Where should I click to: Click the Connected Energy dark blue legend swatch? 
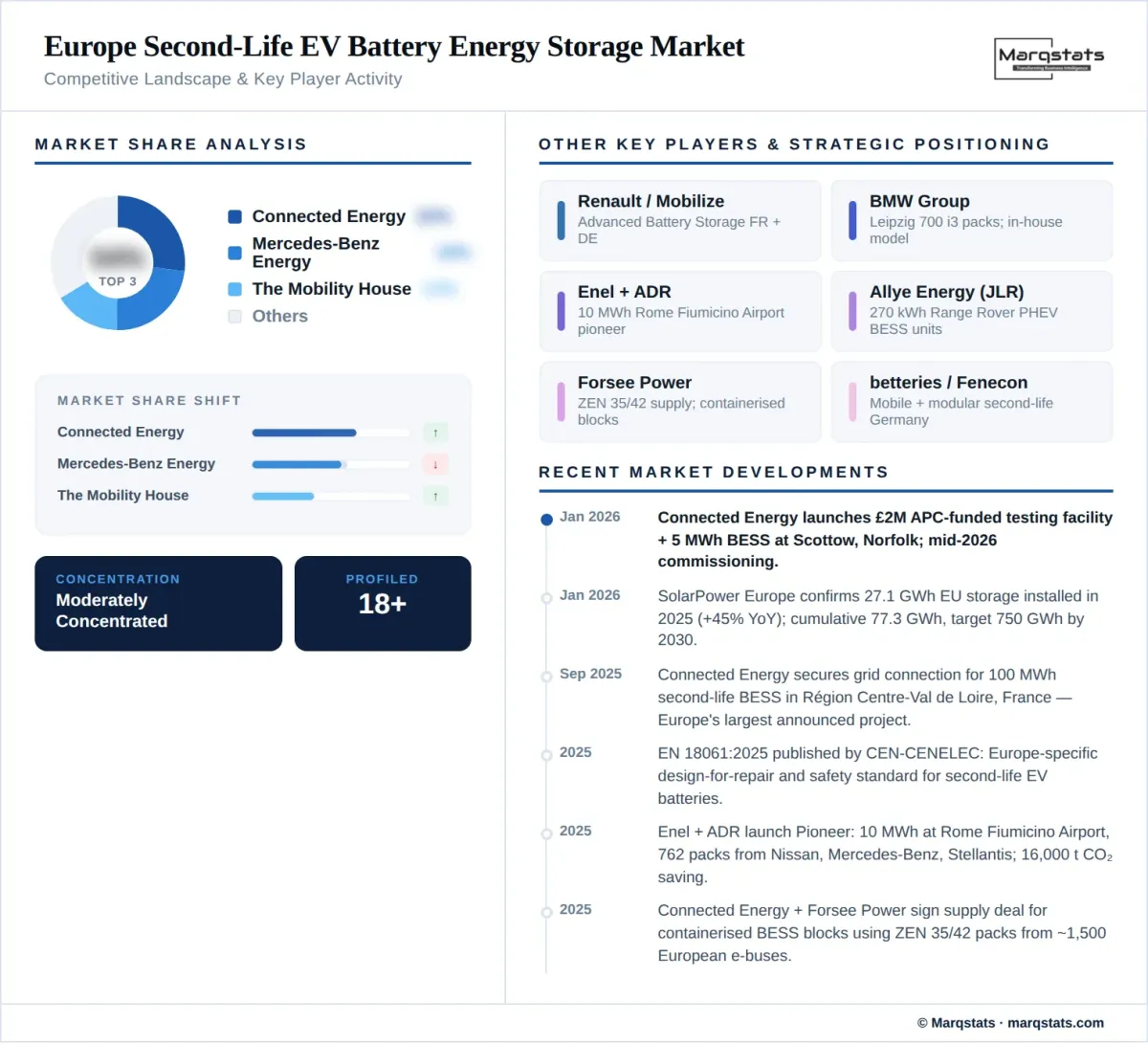point(234,216)
